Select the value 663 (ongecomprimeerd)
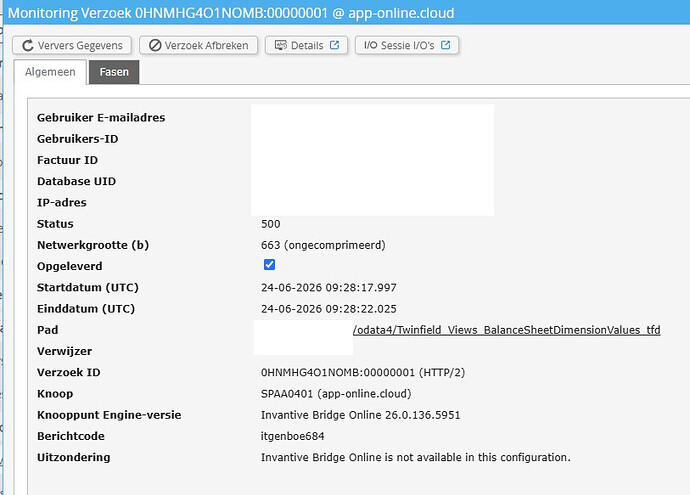 323,245
